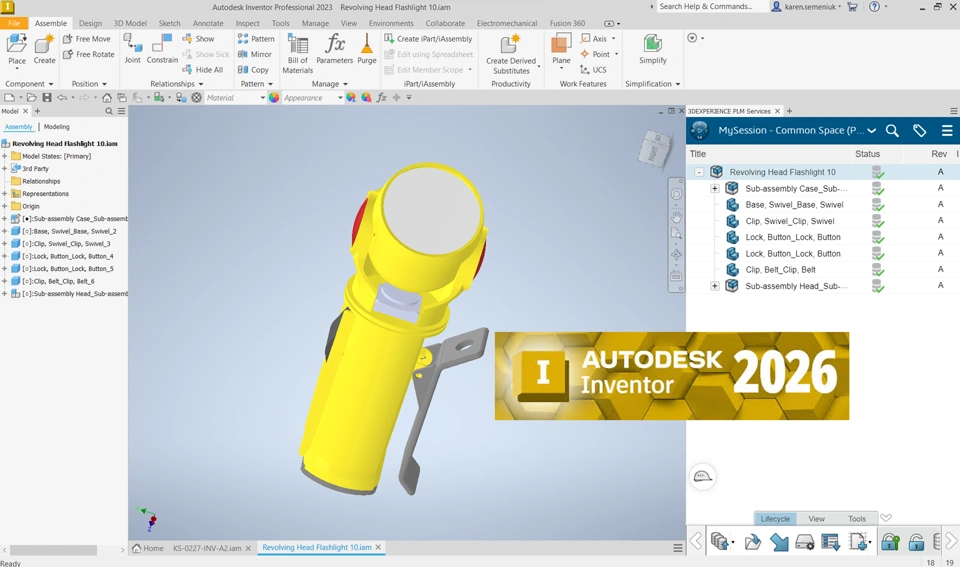Click the search icon in 3DEXPERIENCE panel
Image resolution: width=960 pixels, height=567 pixels.
click(892, 130)
